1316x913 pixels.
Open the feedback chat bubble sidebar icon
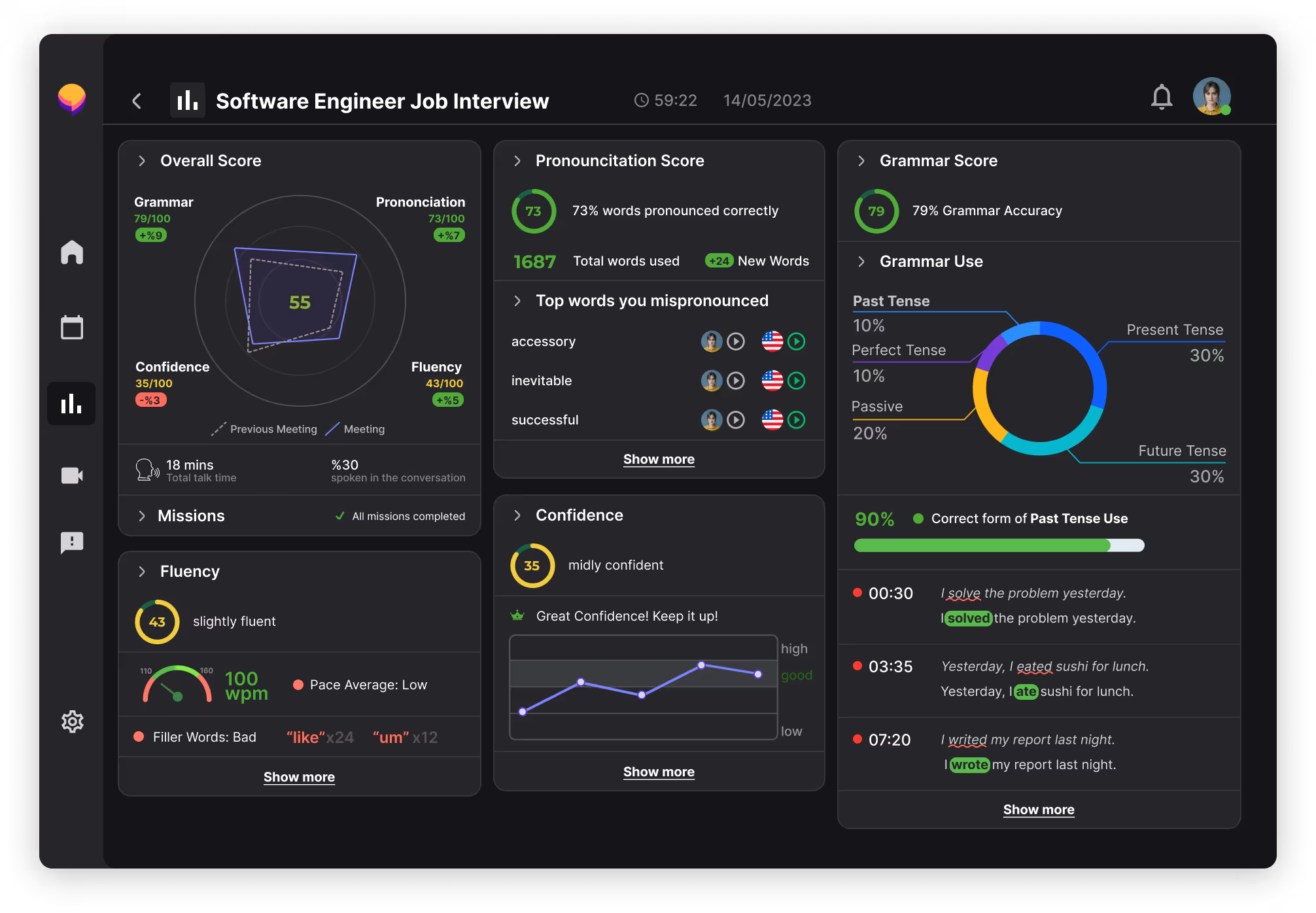point(72,542)
